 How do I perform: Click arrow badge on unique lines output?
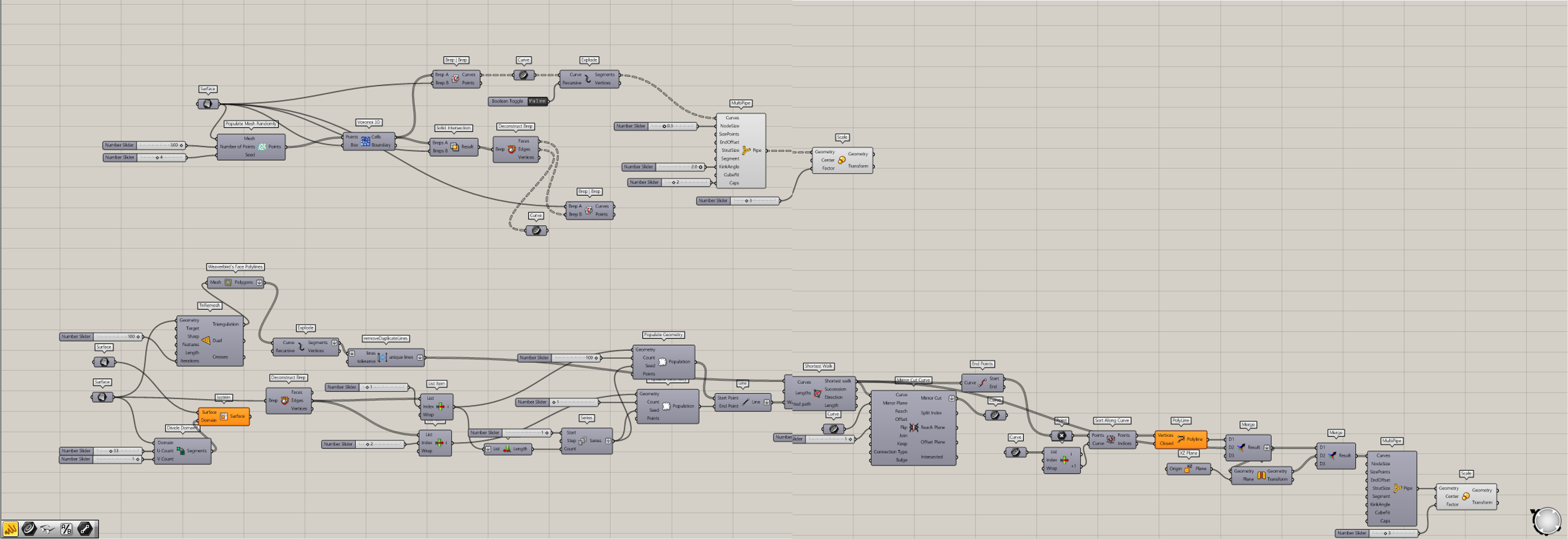[x=420, y=357]
